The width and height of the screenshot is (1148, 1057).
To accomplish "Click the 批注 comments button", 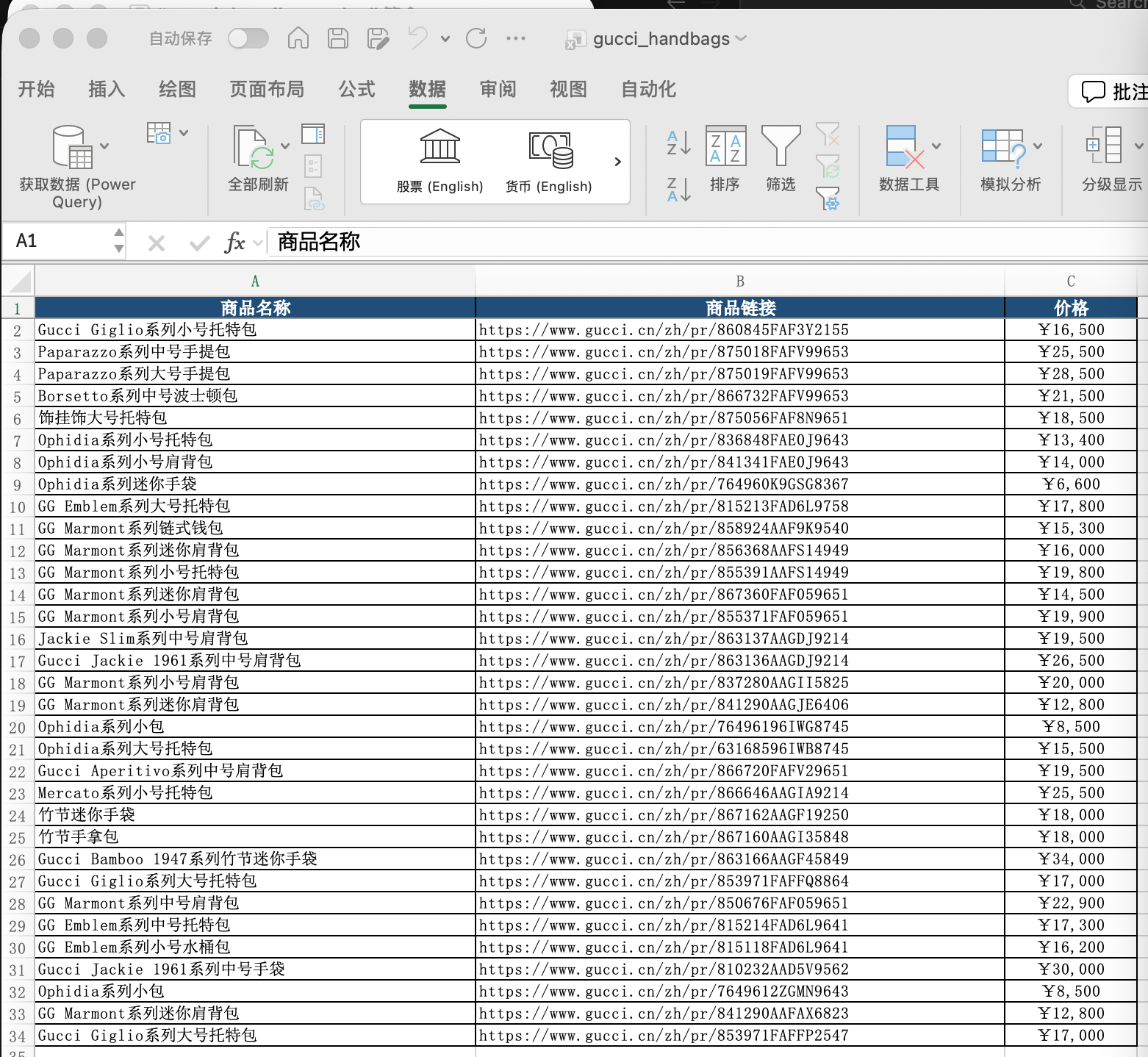I will 1111,92.
